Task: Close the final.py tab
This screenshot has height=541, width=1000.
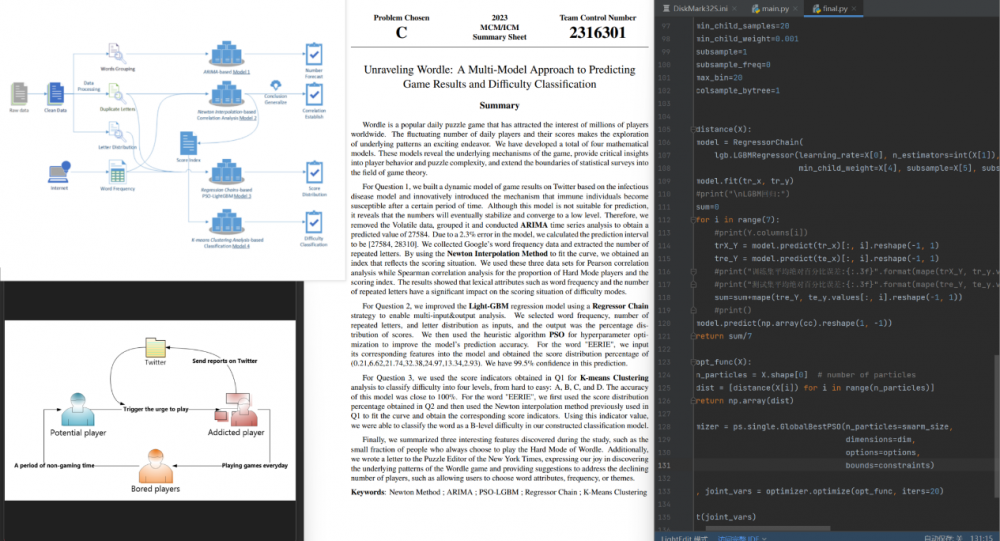Action: [x=854, y=8]
